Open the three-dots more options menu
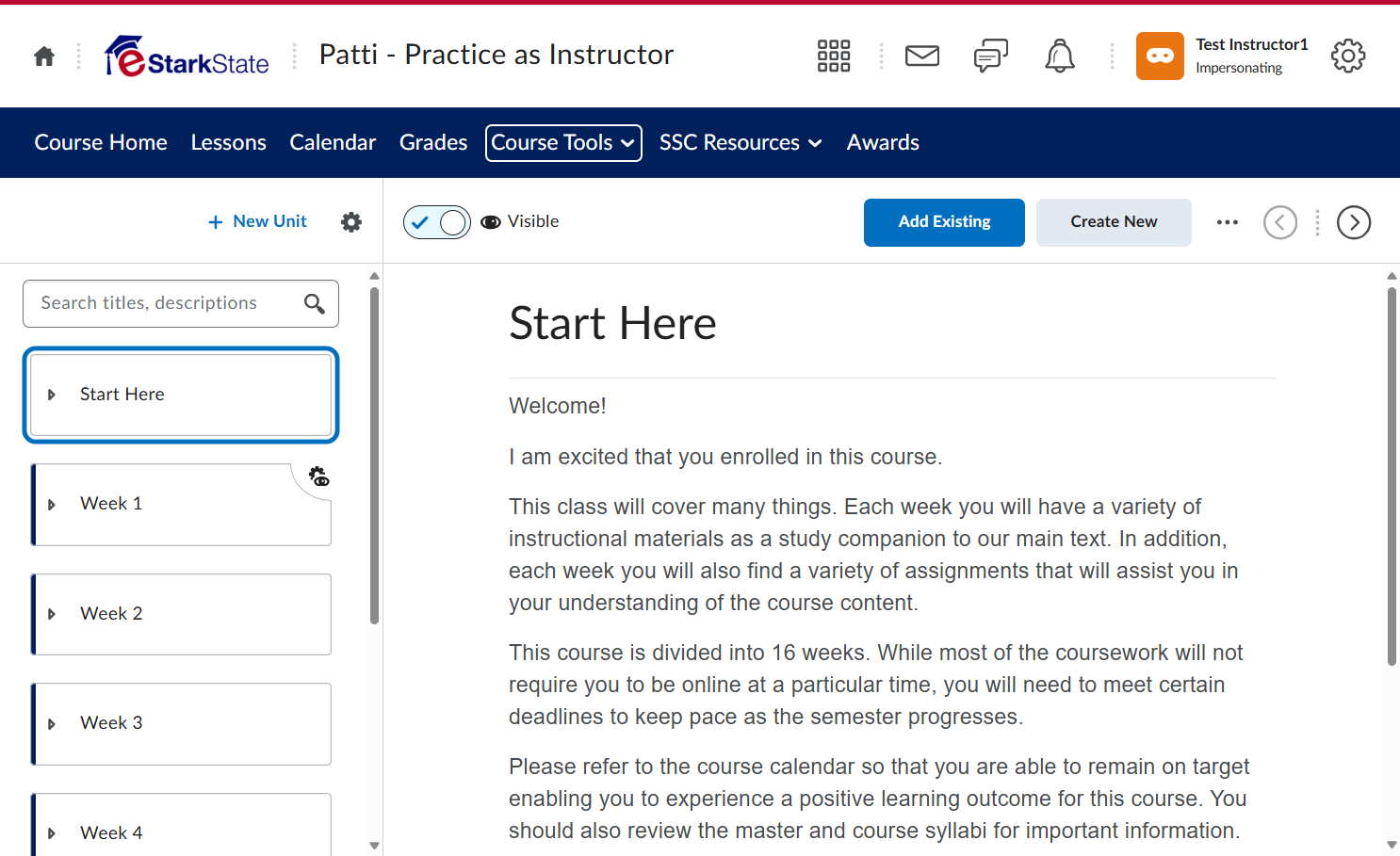 click(x=1228, y=222)
